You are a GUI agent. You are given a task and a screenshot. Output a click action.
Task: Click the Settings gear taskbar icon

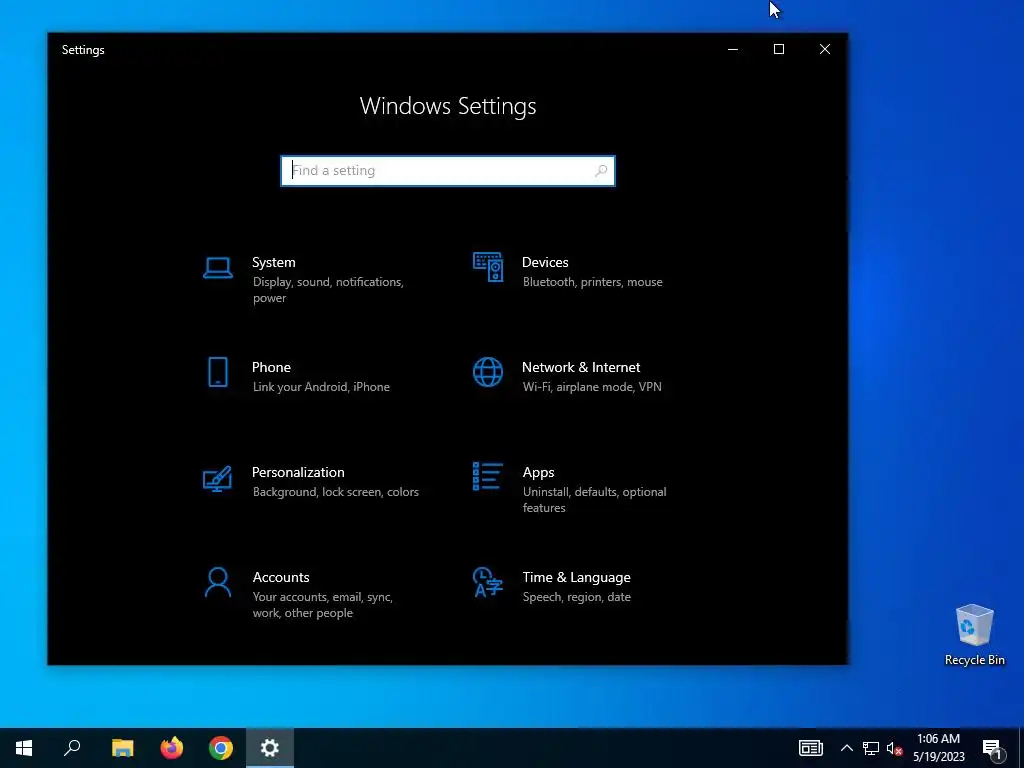pos(270,748)
